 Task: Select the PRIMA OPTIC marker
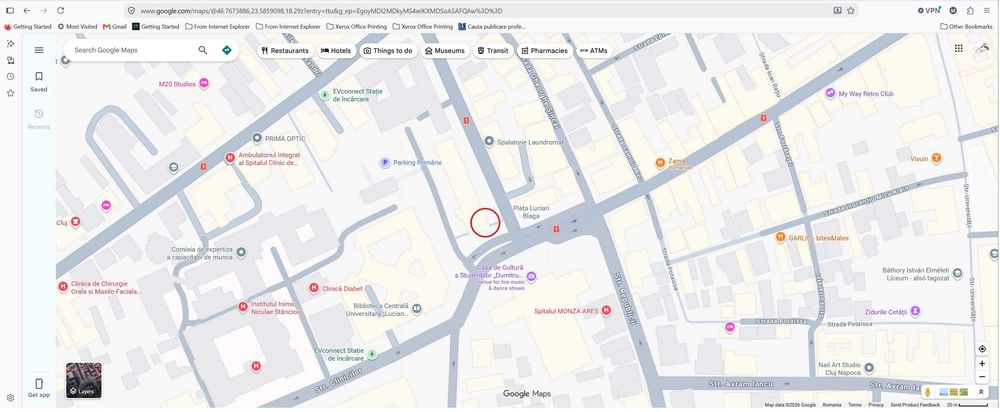257,138
